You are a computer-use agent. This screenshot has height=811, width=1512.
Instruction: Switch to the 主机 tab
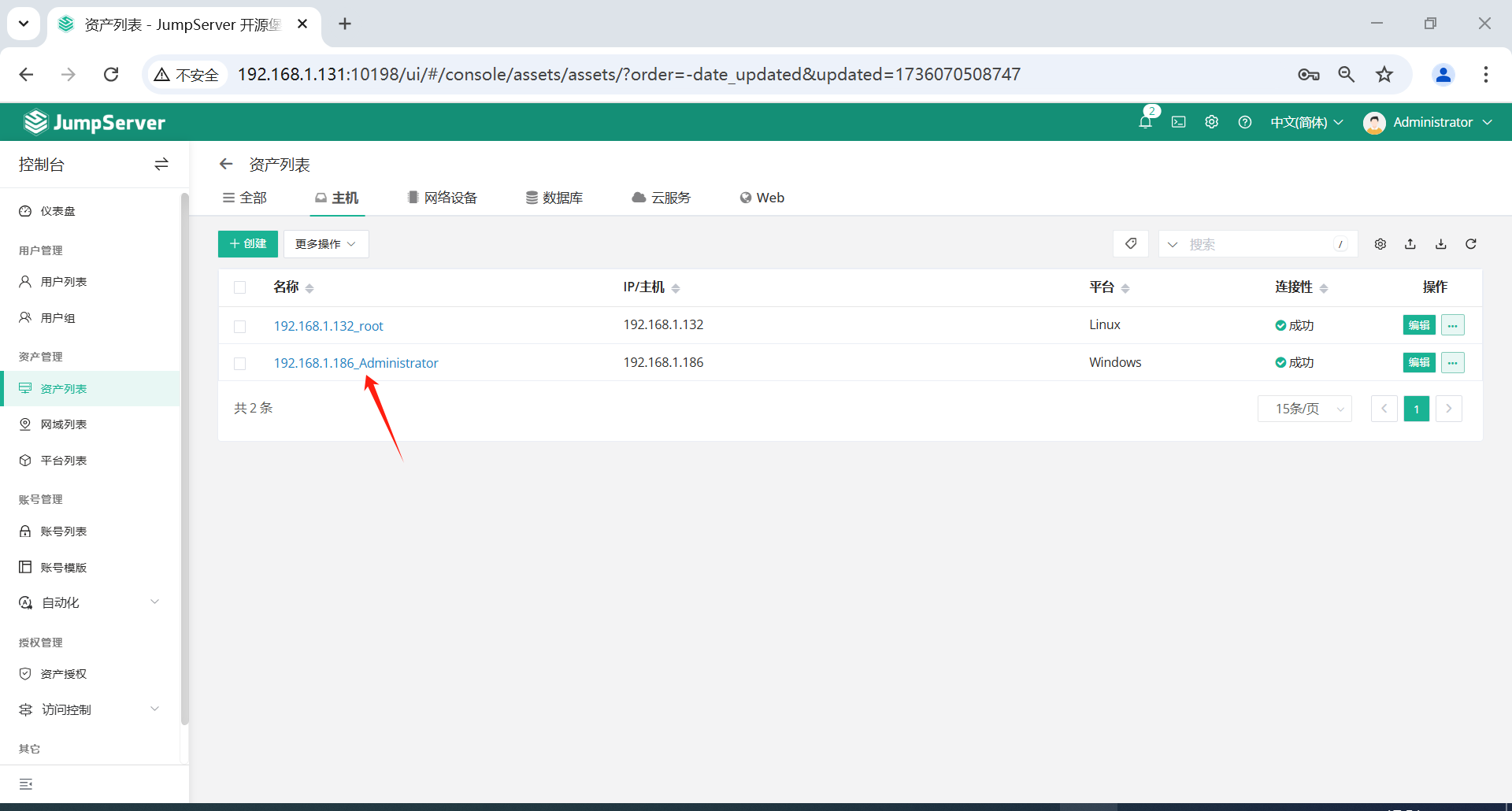[337, 198]
